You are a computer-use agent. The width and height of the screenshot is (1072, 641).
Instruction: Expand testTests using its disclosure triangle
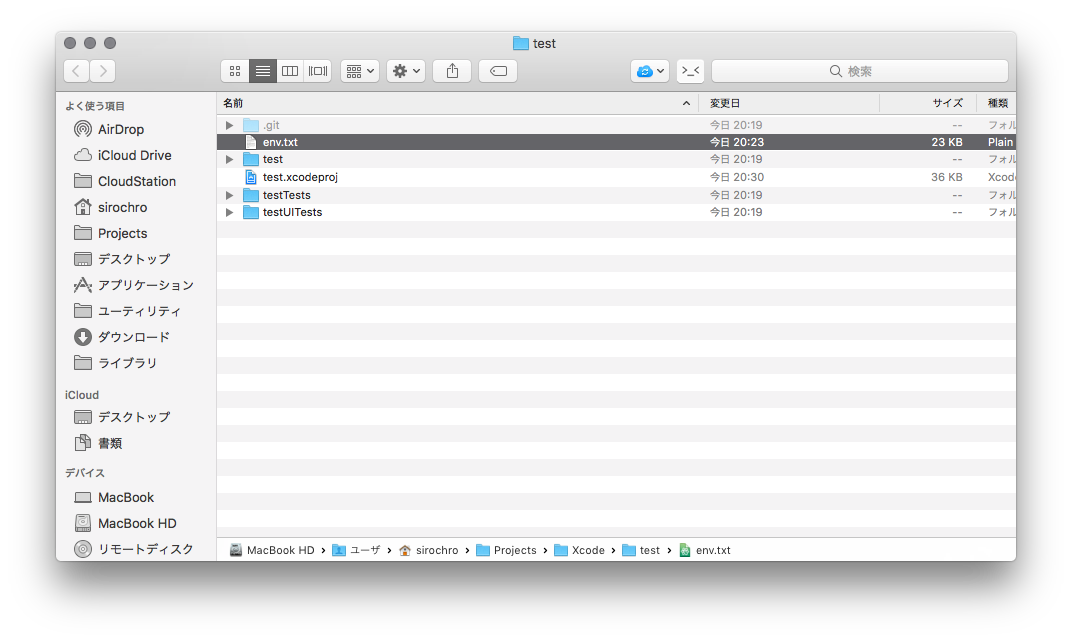coord(229,194)
